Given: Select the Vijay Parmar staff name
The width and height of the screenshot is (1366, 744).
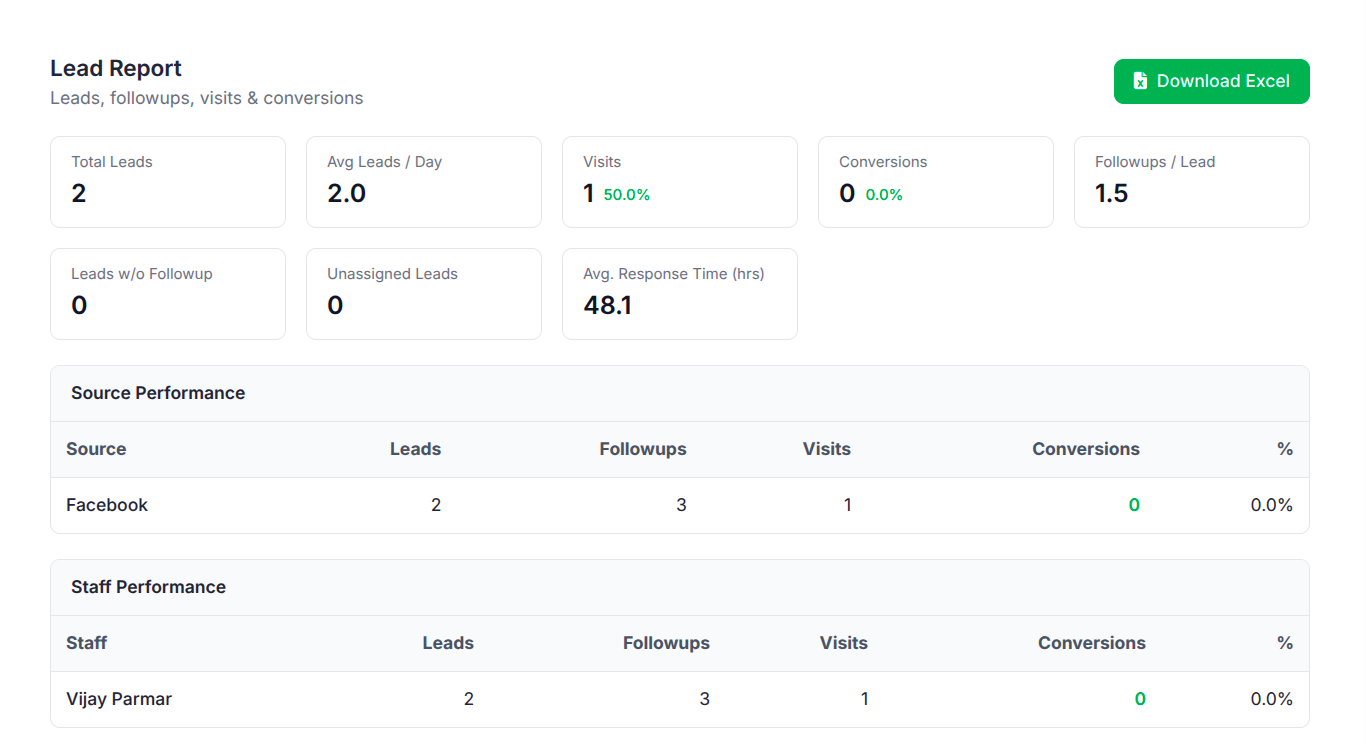Looking at the screenshot, I should 119,699.
